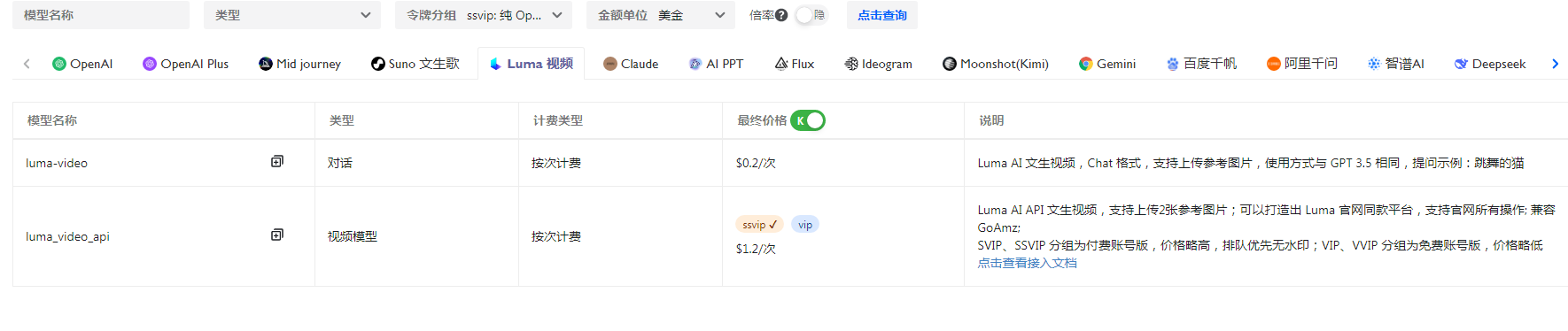Click the 说明 column header
1568x331 pixels.
1265,120
